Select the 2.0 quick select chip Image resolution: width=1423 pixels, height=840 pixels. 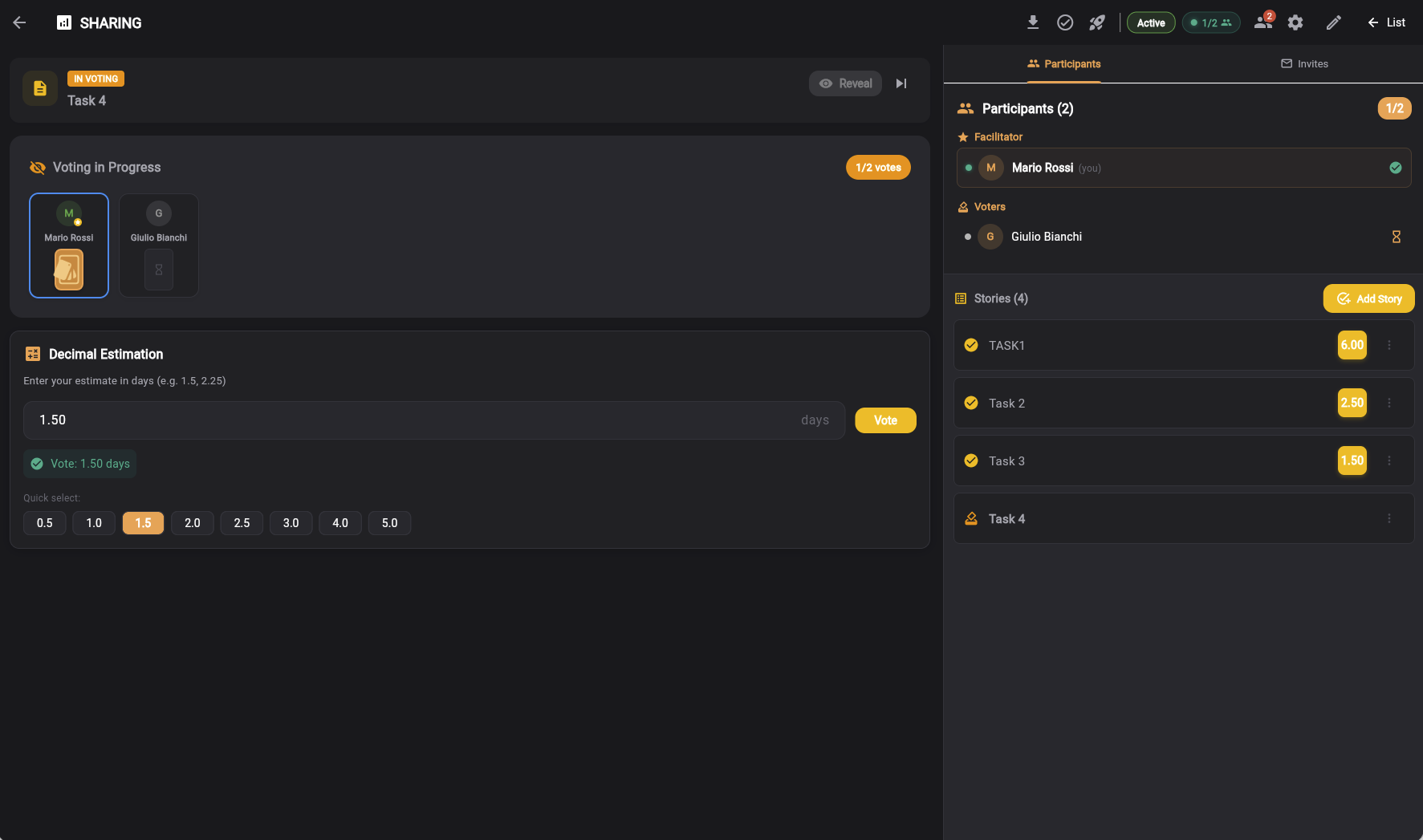pos(193,523)
